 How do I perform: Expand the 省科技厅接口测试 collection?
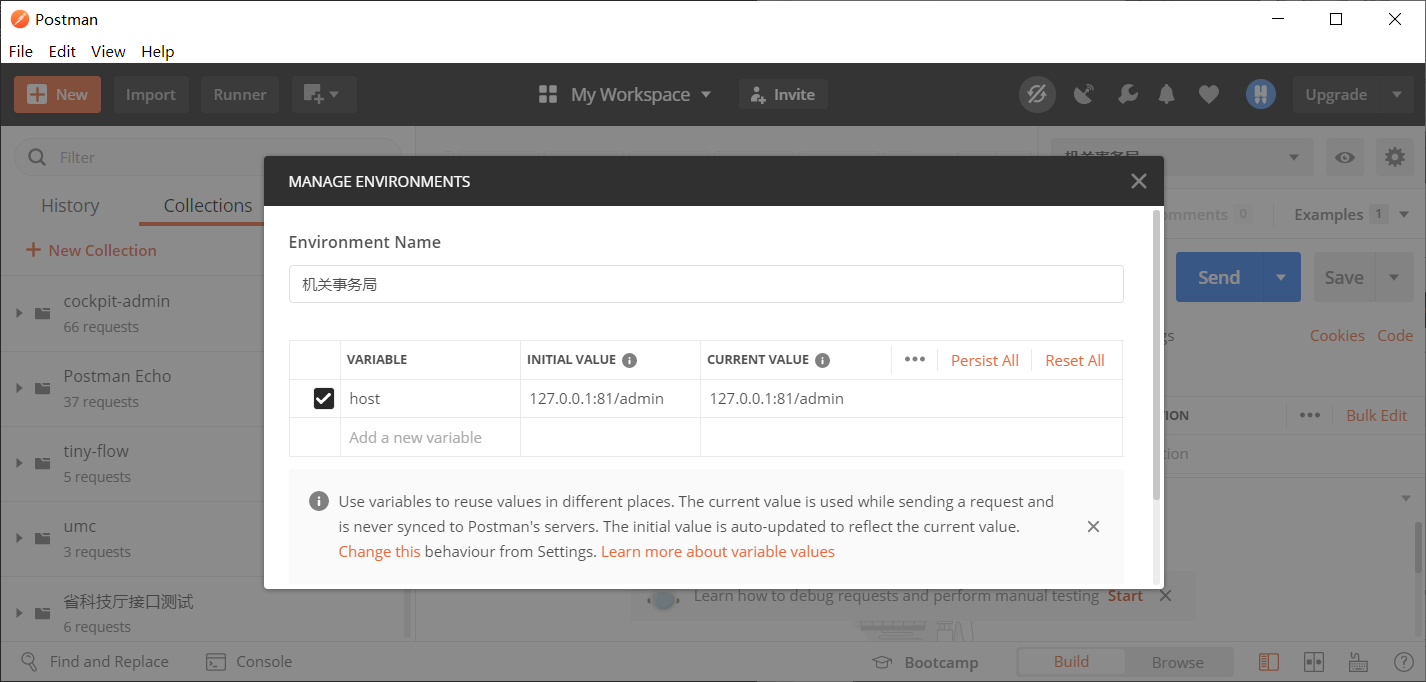pos(19,613)
